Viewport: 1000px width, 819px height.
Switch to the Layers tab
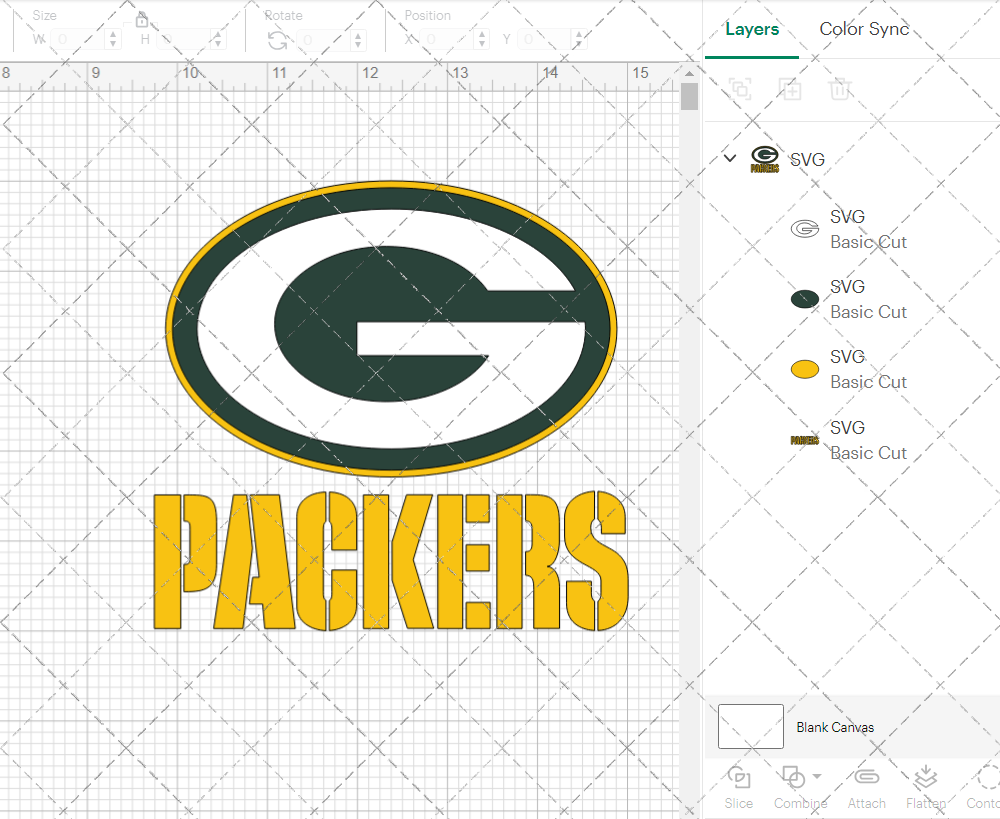click(752, 29)
